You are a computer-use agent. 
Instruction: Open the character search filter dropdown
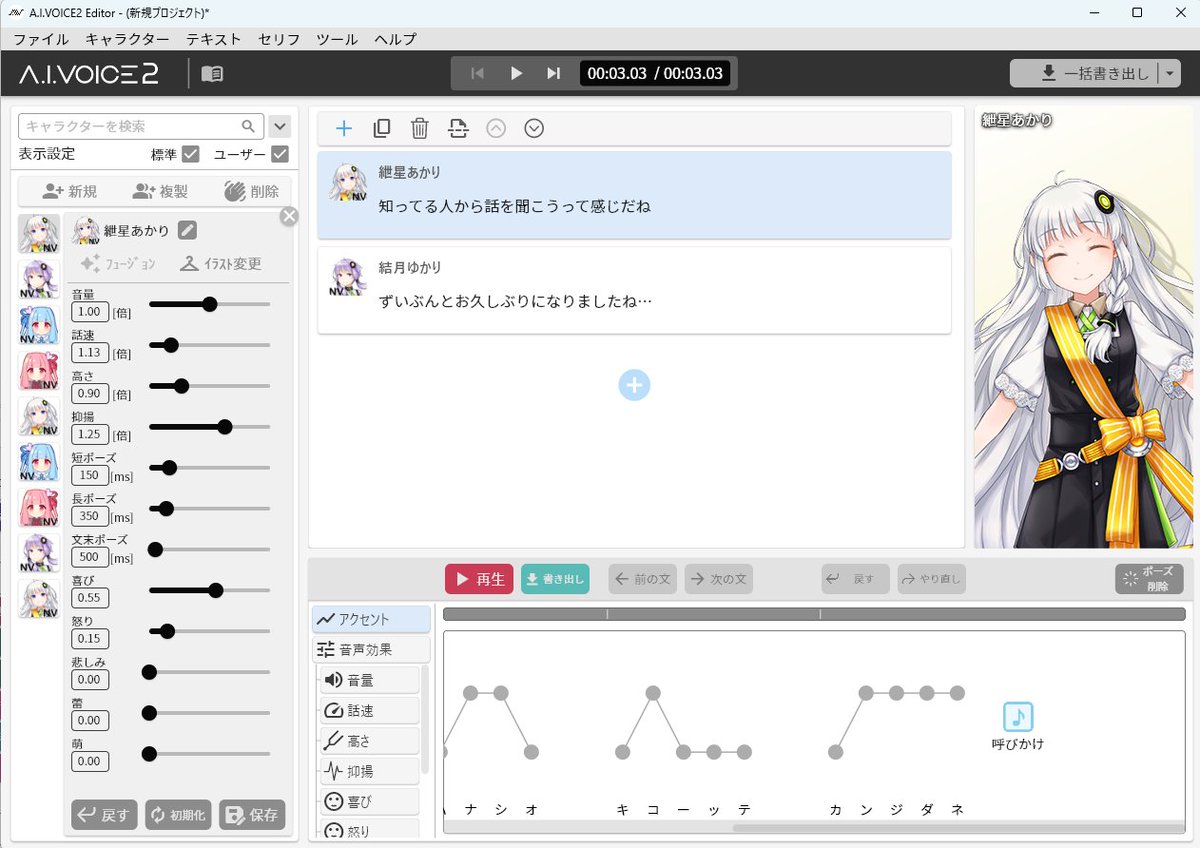coord(279,126)
